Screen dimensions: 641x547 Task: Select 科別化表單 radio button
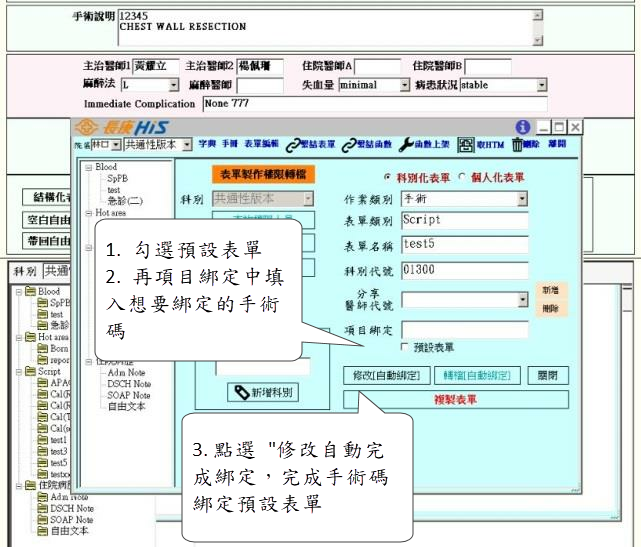[387, 177]
